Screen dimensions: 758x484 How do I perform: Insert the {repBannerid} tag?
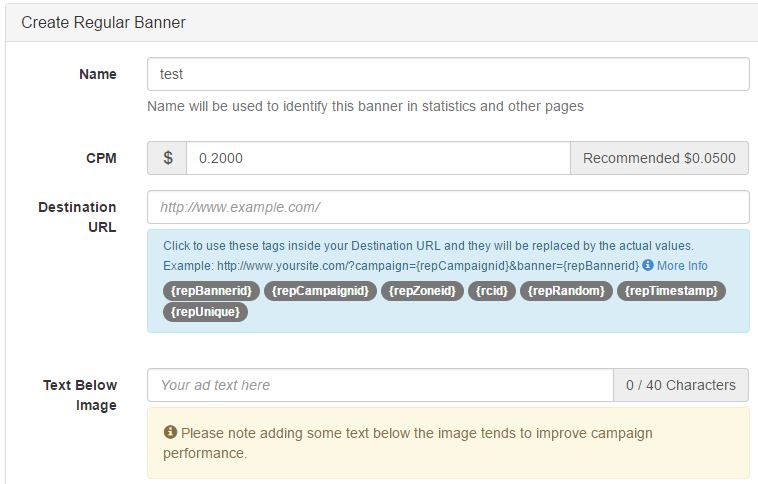pos(211,291)
